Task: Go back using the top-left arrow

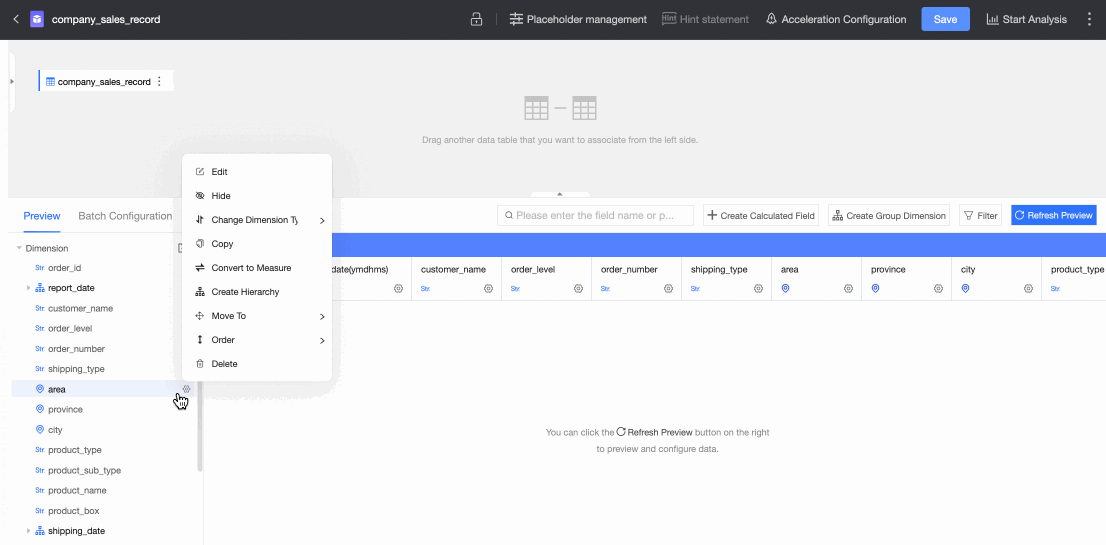Action: [x=16, y=19]
